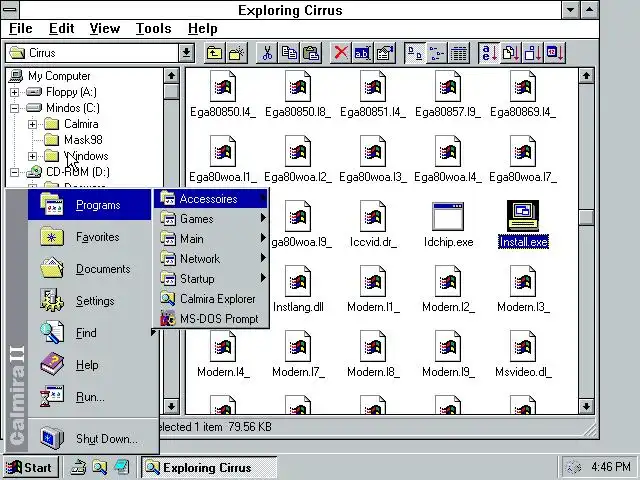Switch to small icons list view

click(437, 53)
